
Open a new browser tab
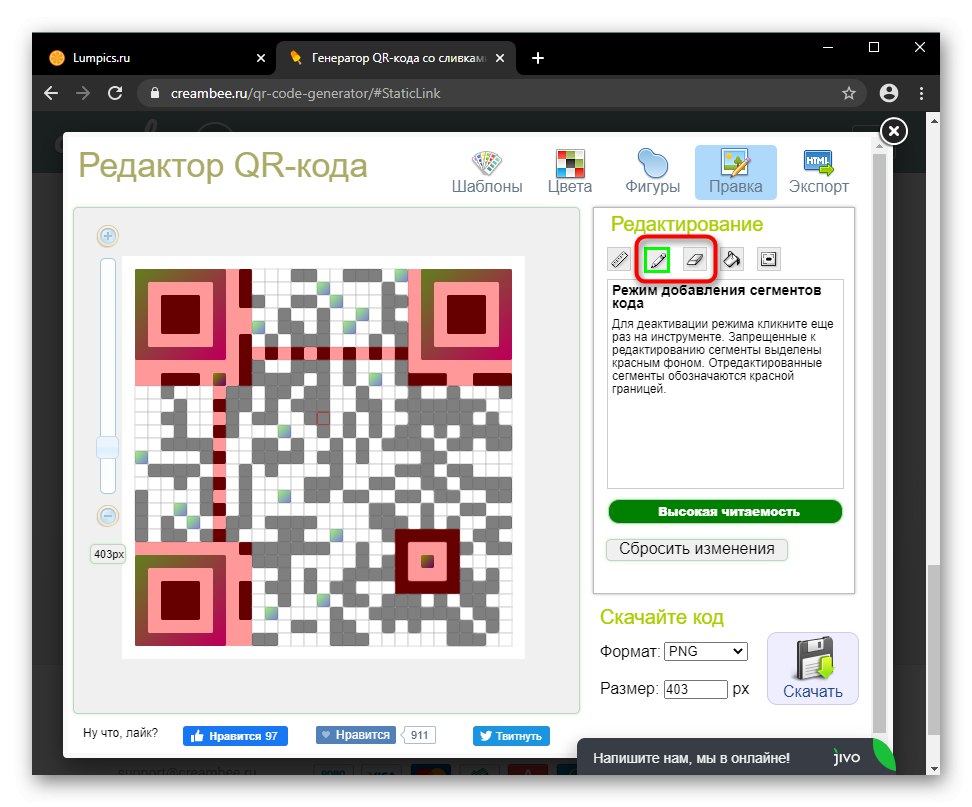click(x=538, y=58)
